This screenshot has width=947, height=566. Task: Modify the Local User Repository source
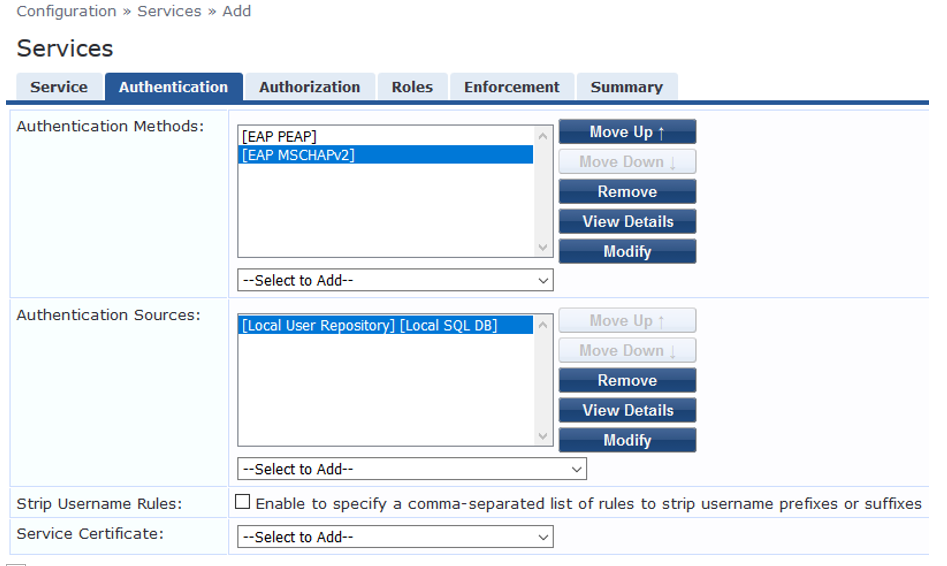[x=627, y=441]
